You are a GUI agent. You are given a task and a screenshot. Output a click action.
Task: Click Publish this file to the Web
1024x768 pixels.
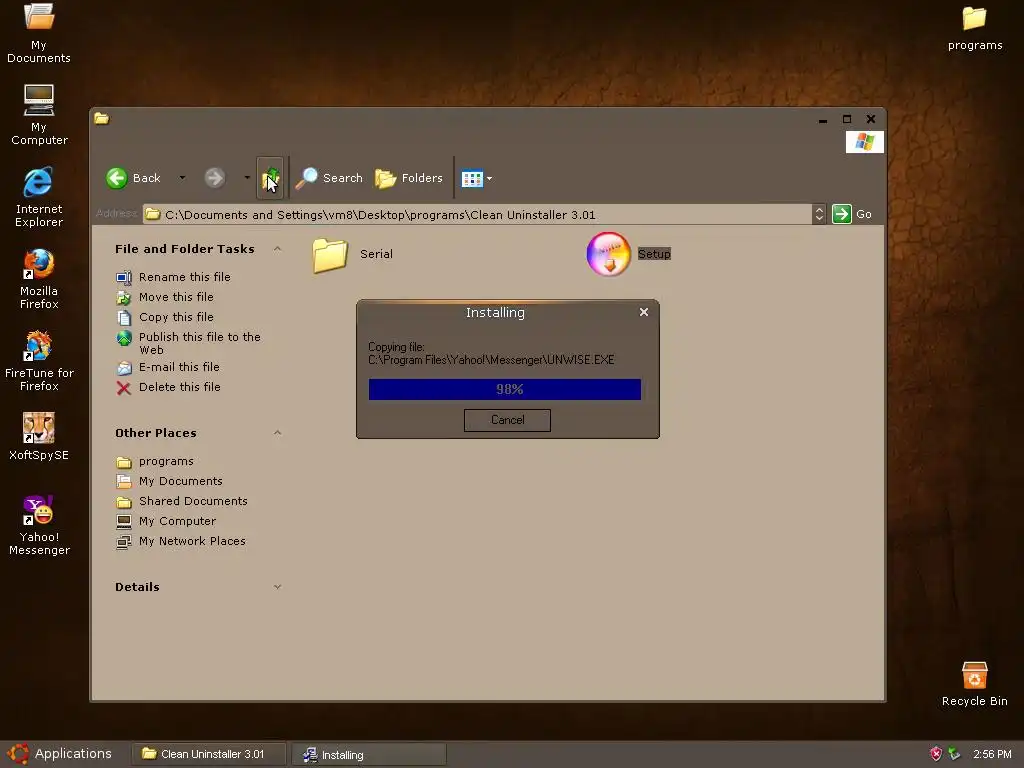coord(199,343)
